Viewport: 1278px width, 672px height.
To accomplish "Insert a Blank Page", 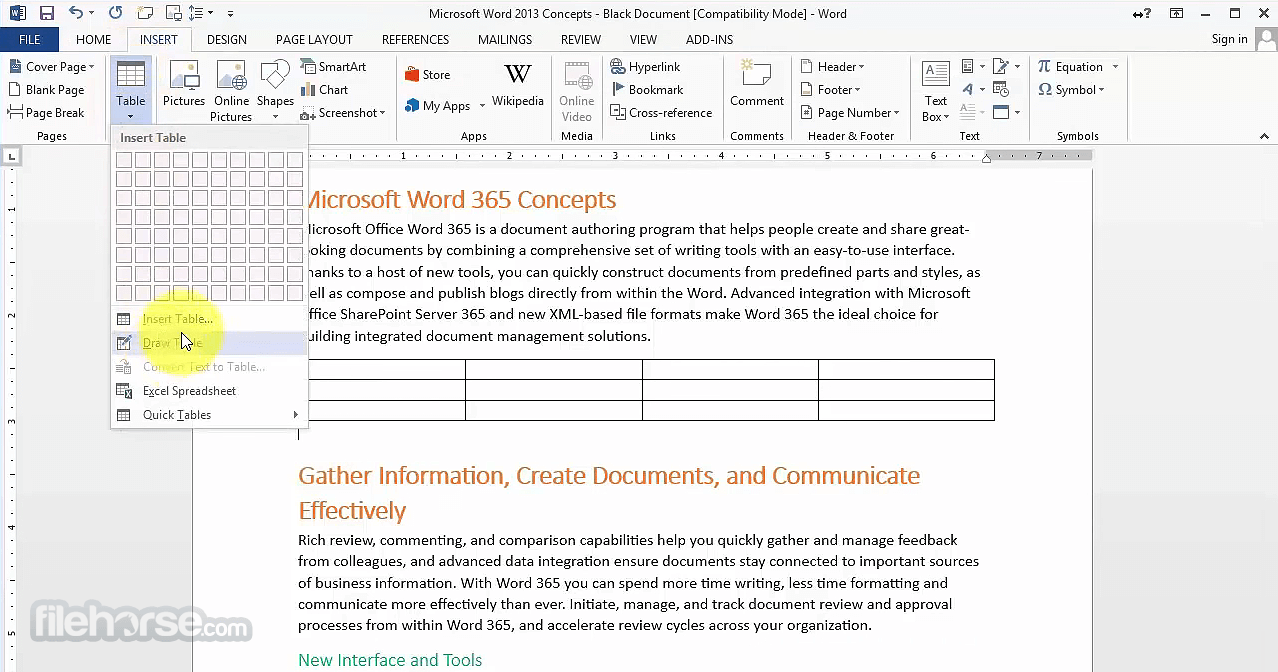I will pos(46,90).
